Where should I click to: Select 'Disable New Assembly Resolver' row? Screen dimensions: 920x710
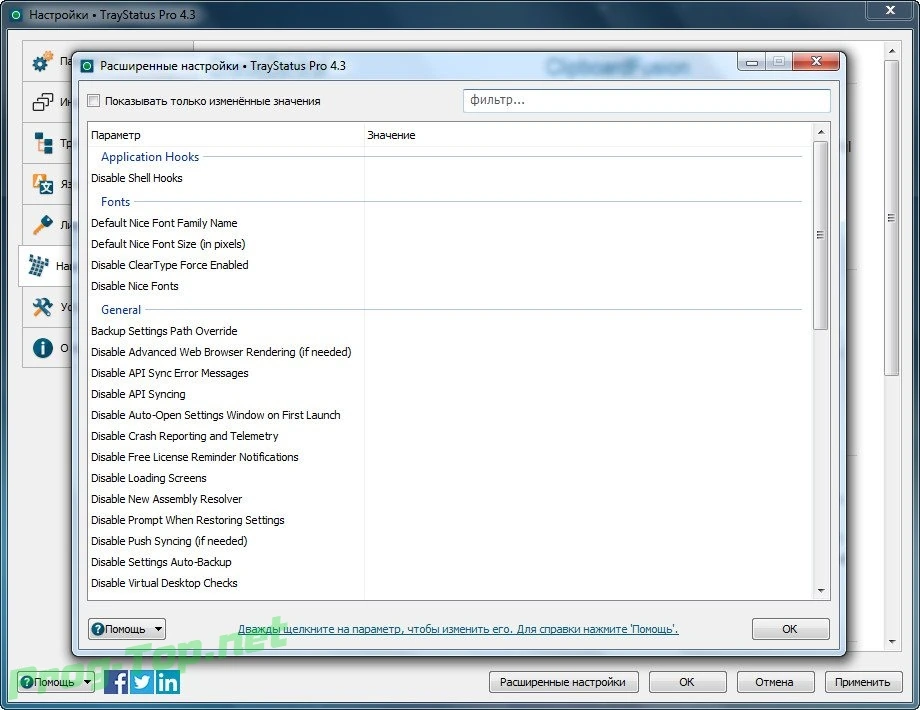[449, 499]
